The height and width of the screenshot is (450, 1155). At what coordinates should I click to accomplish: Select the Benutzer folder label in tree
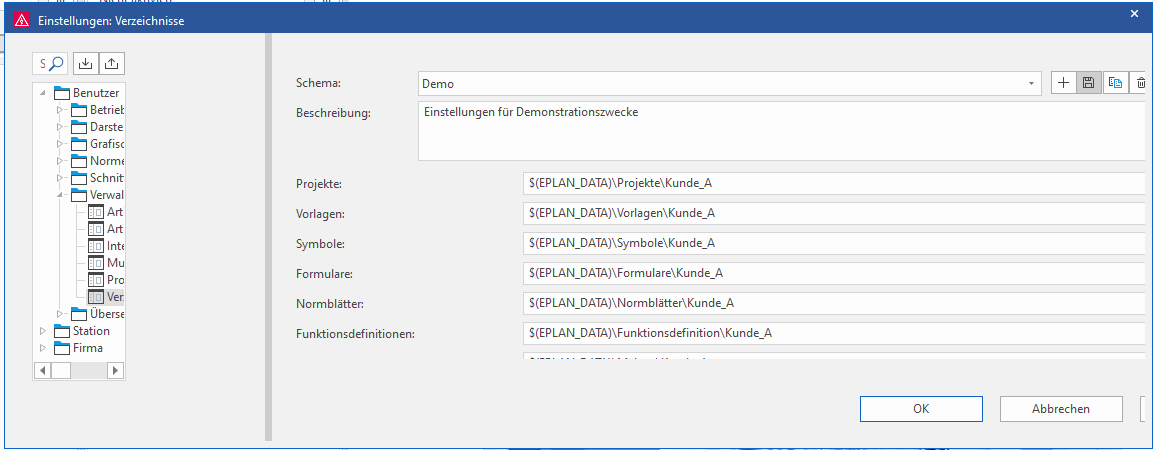96,93
